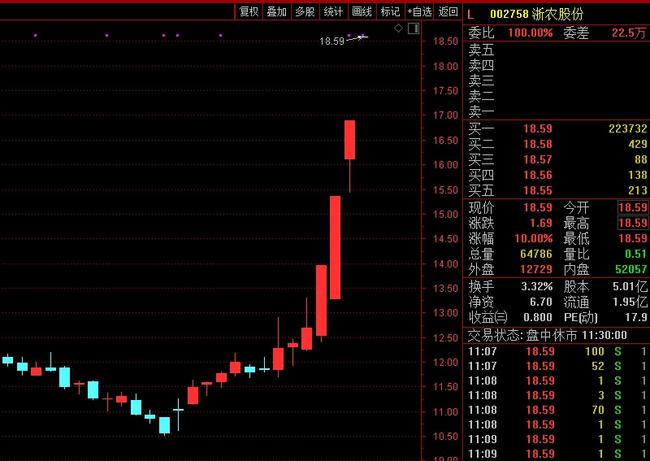650x461 pixels.
Task: Click stock name 002758 浙农股份
Action: [536, 14]
